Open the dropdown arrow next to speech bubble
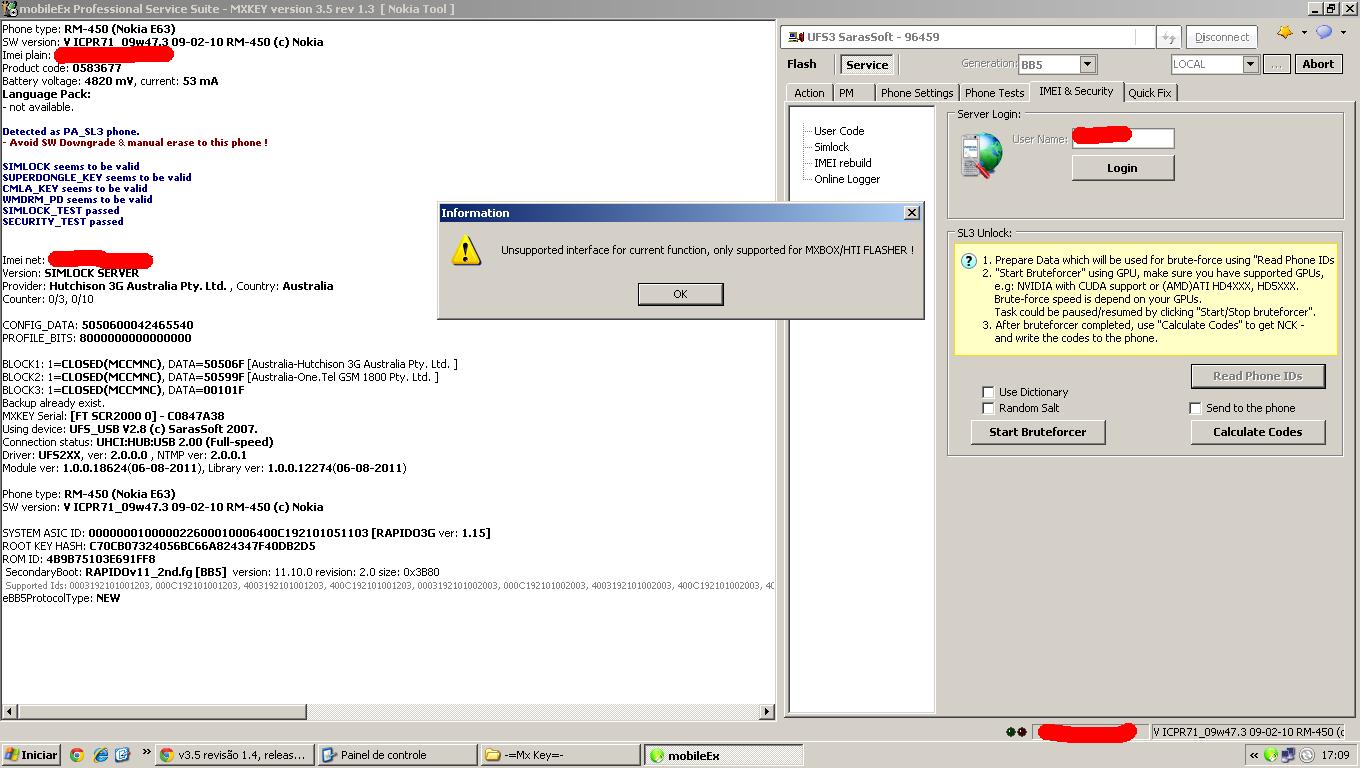1360x768 pixels. [1343, 33]
